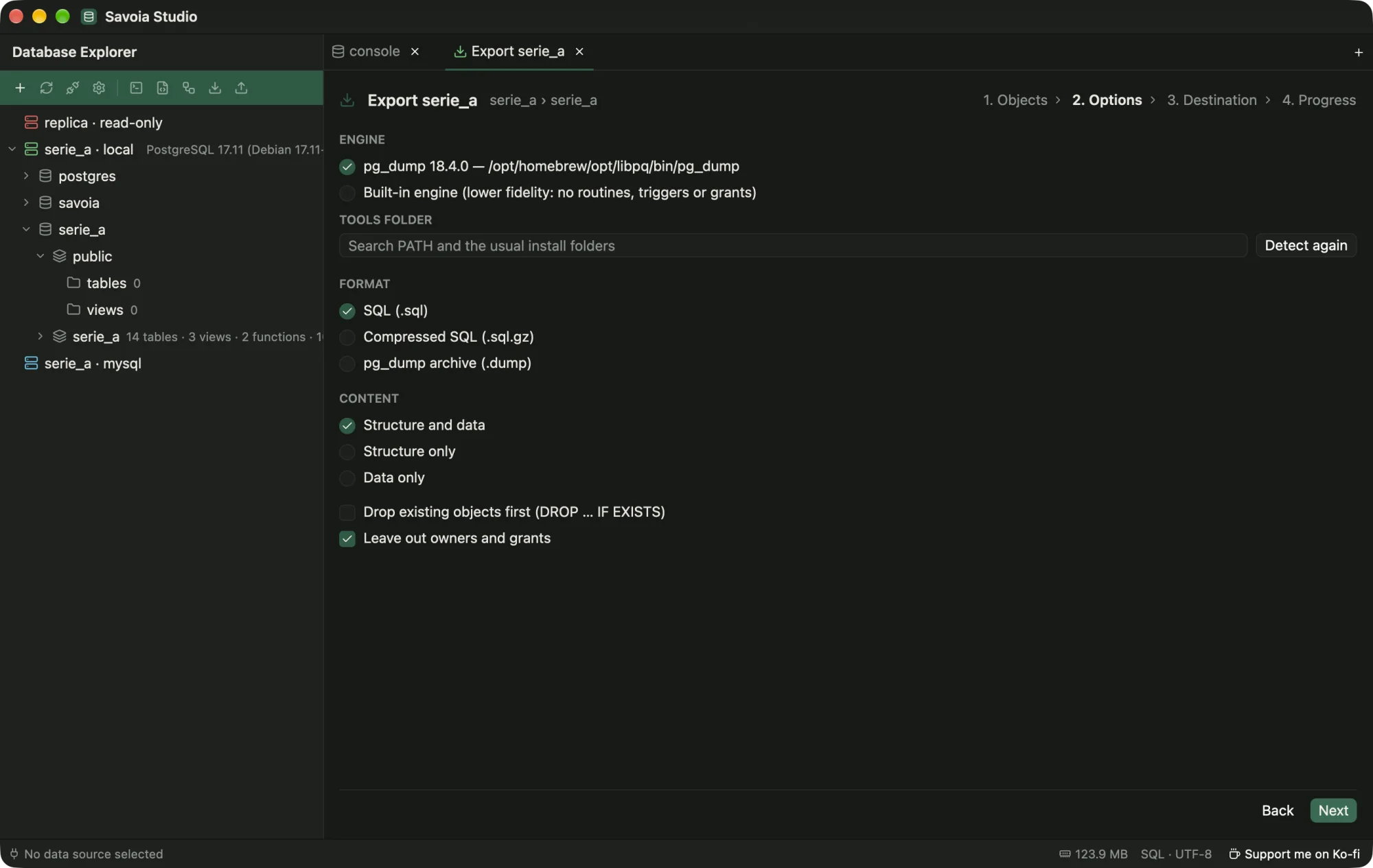Uncheck Leave out owners and grants
Screen dimensions: 1373x868
pos(347,539)
